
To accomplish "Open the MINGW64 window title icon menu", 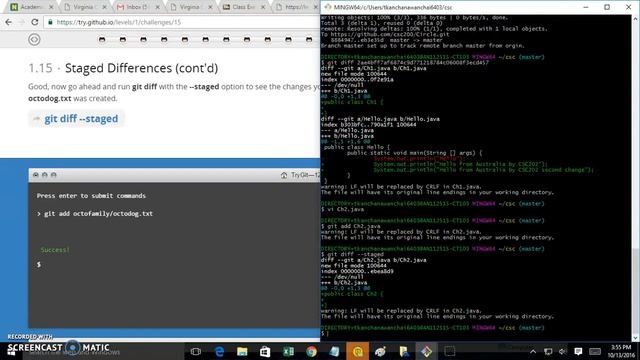I will [x=328, y=7].
